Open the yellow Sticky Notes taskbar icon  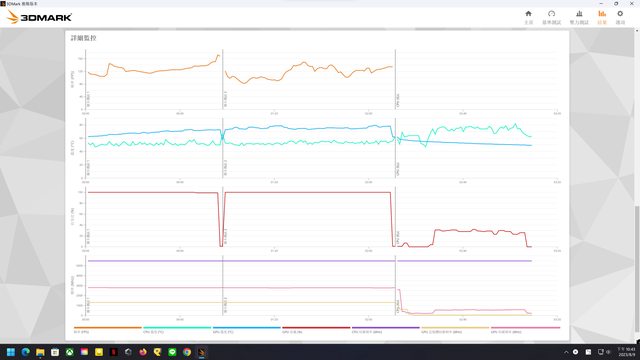tap(99, 352)
